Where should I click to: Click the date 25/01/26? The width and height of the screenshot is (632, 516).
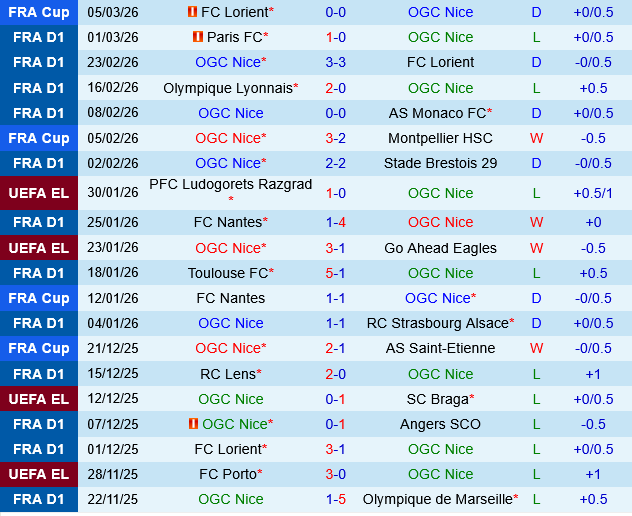(113, 222)
